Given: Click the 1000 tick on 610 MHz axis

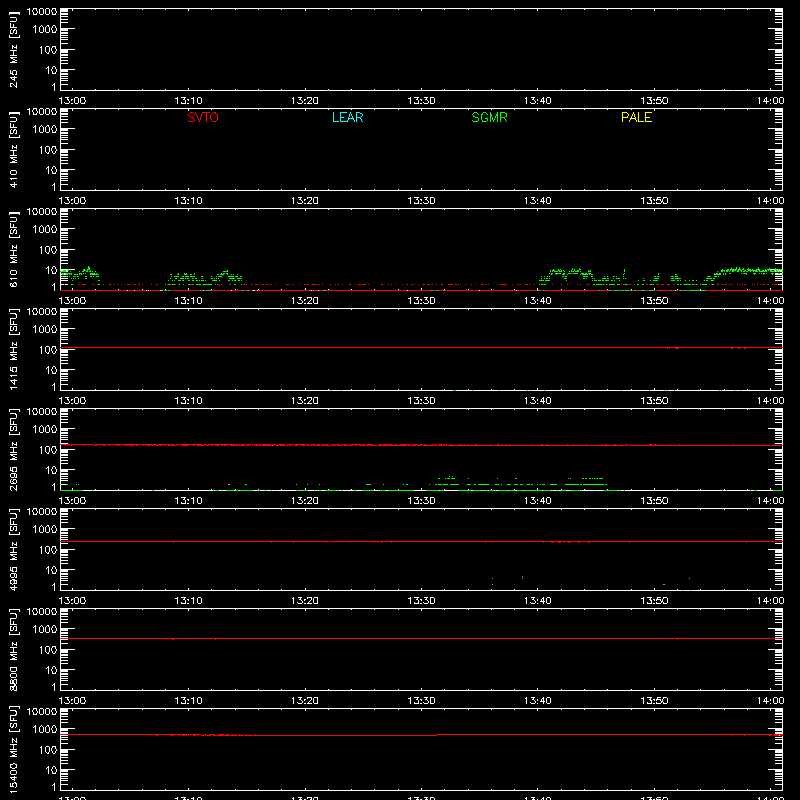Looking at the screenshot, I should click(x=45, y=230).
